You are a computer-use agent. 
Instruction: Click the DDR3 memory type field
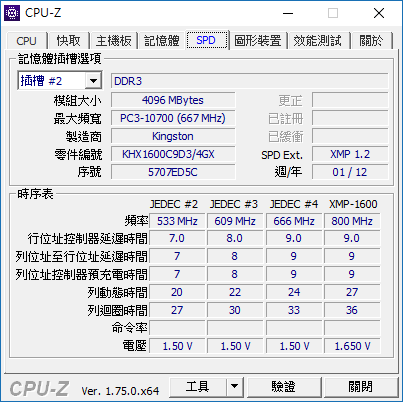(250, 81)
